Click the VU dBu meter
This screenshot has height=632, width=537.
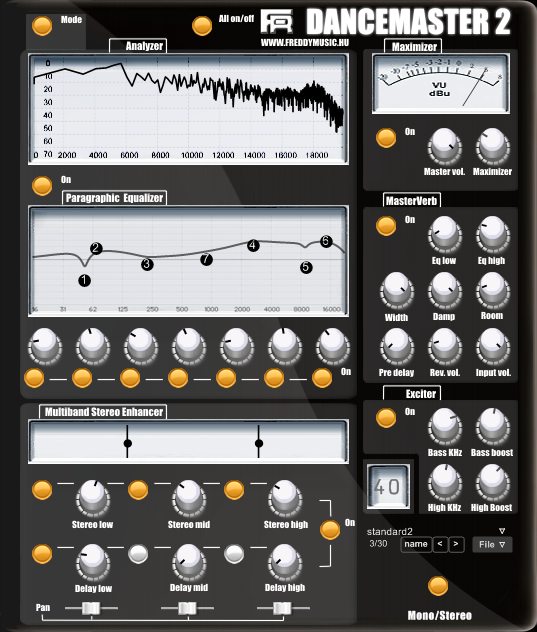pos(440,83)
